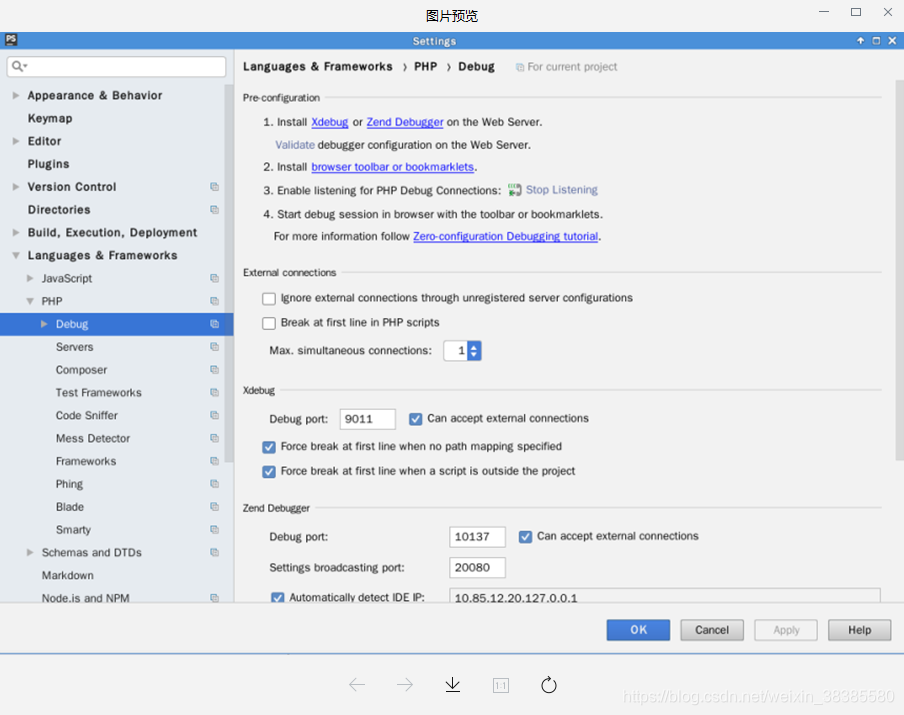This screenshot has width=904, height=715.
Task: Expand Build, Execution, Deployment section
Action: [16, 232]
